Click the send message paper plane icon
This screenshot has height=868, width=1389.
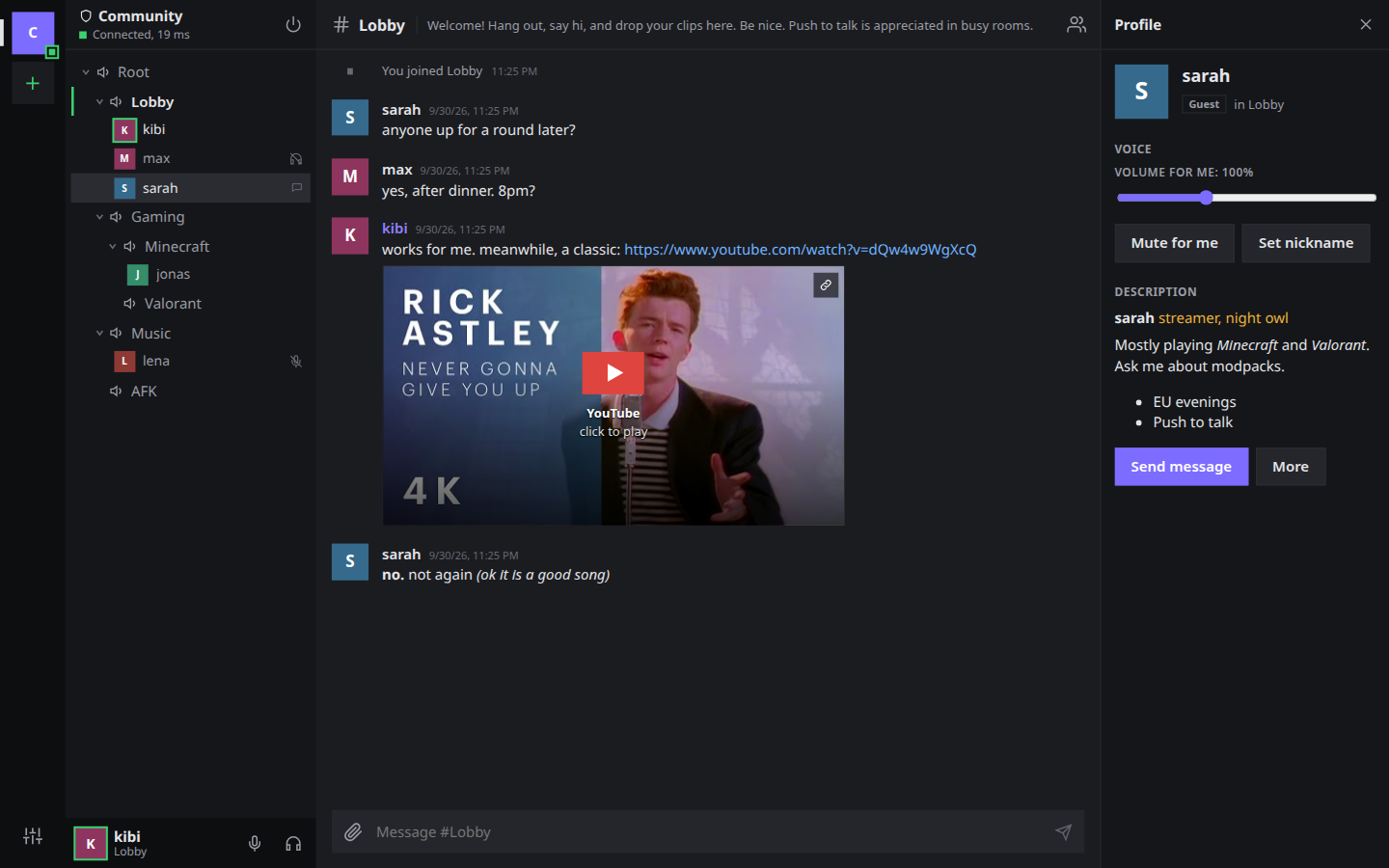point(1063,831)
